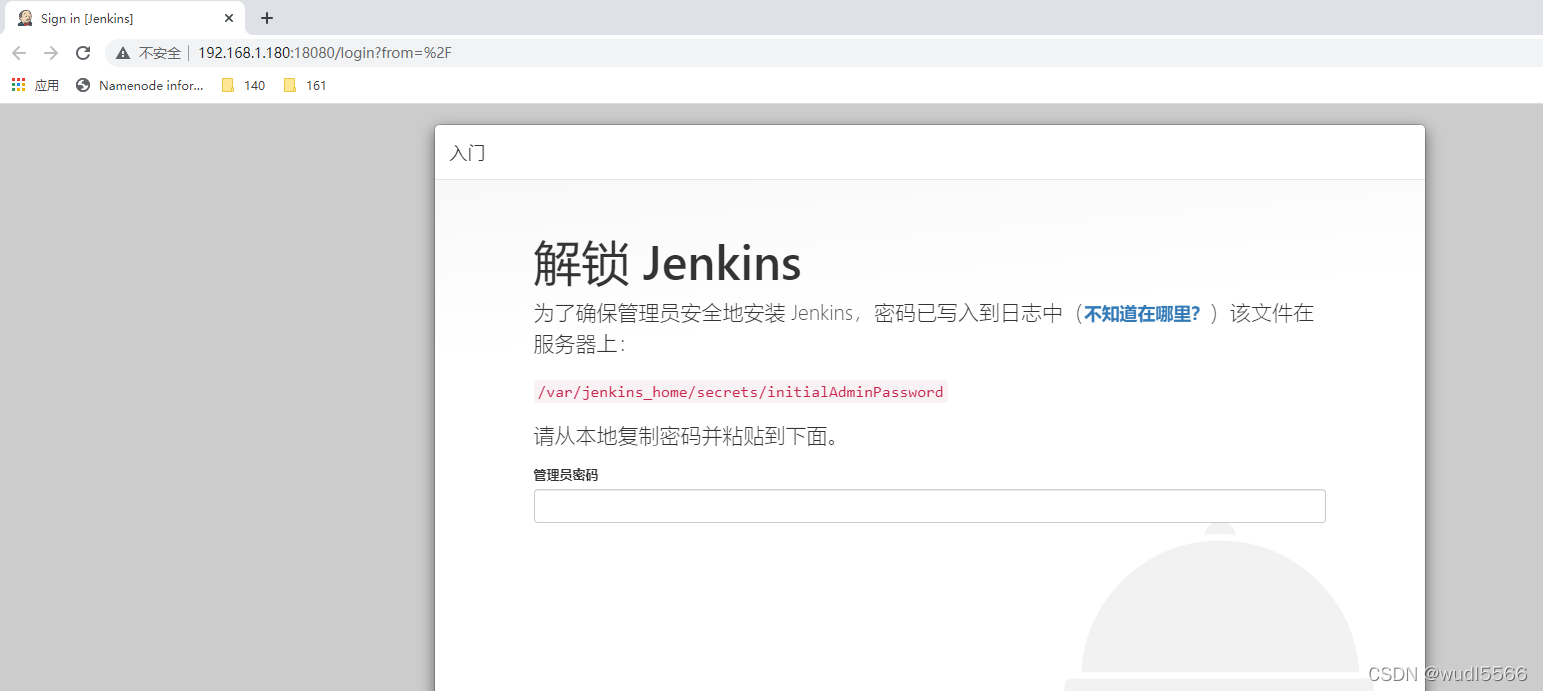
Task: Click the address bar URL
Action: [325, 53]
